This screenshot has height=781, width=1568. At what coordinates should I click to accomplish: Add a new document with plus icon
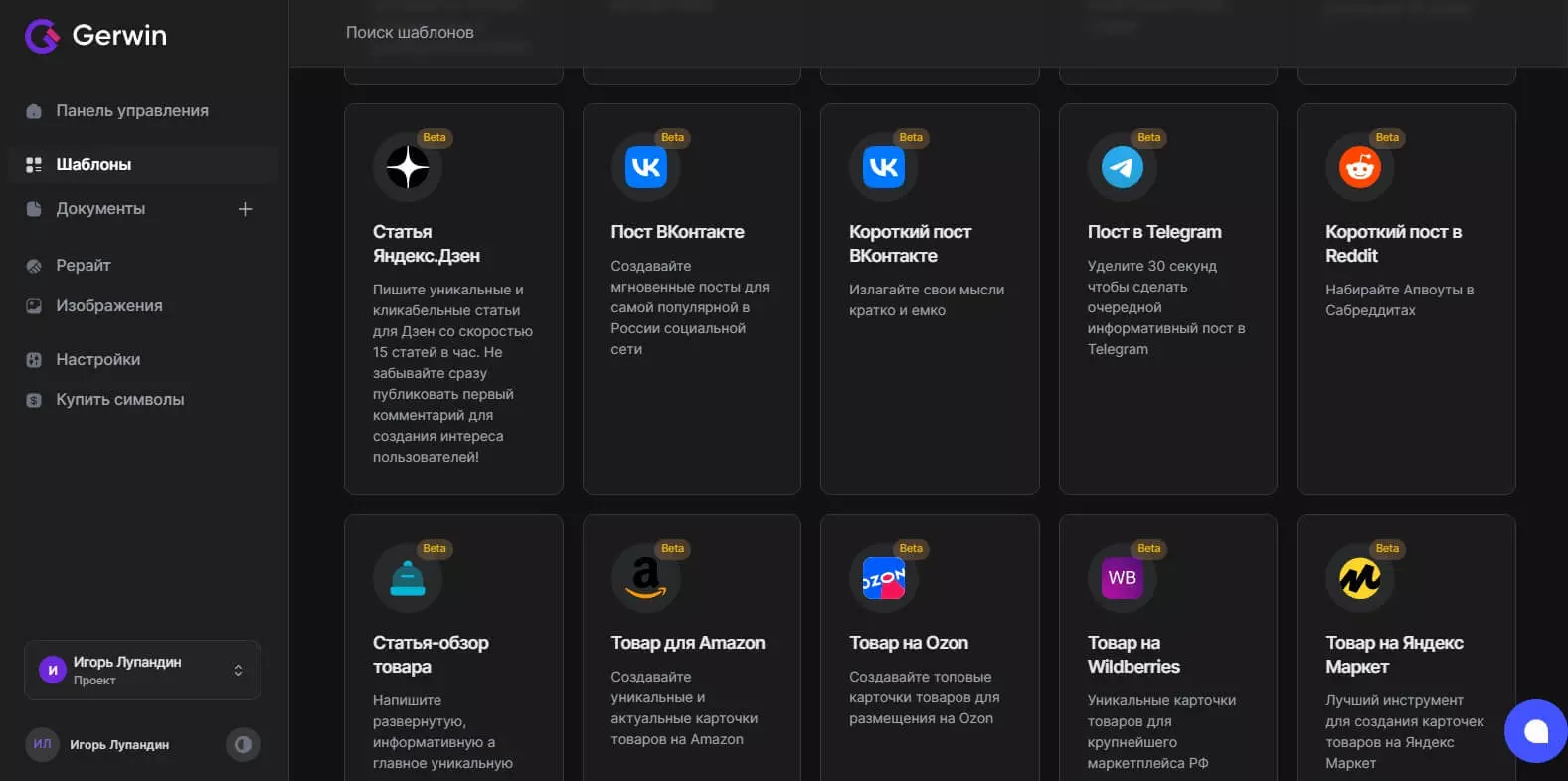point(245,209)
